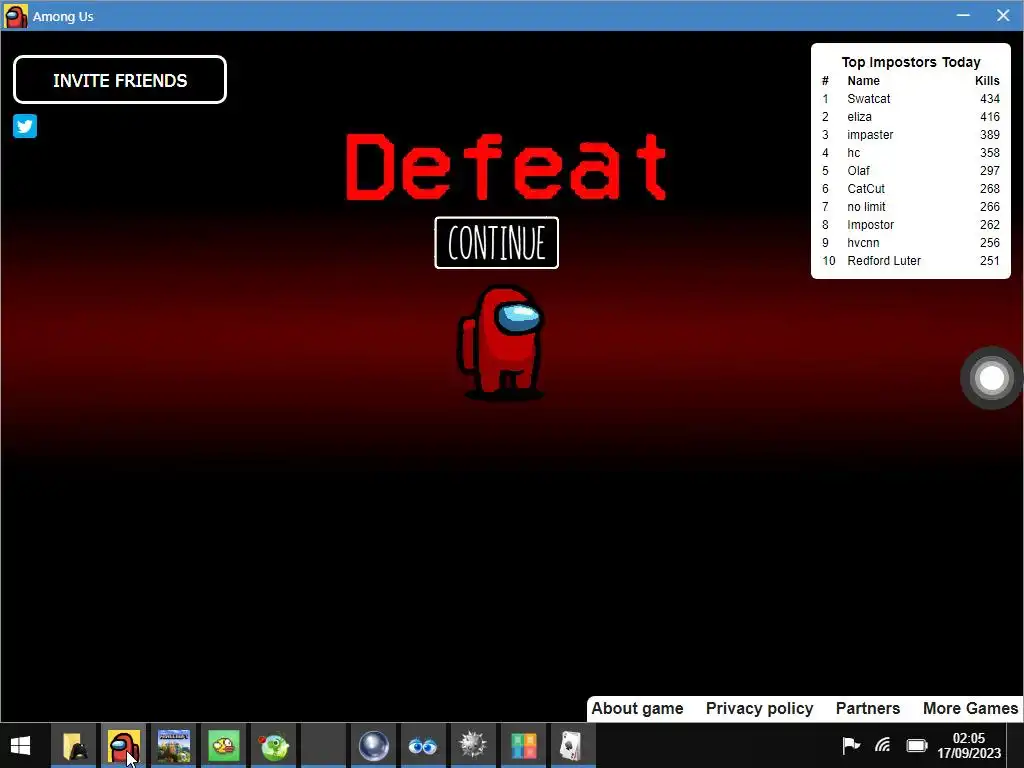Select CatCut in the leaderboard
Screen dimensions: 1024x768
pyautogui.click(x=866, y=189)
